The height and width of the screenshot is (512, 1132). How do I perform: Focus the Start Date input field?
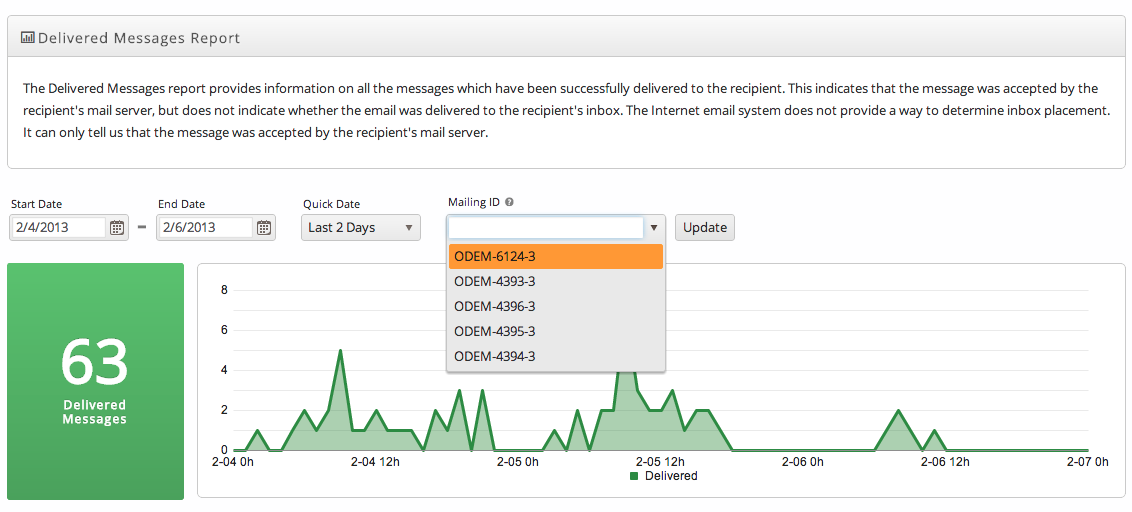pos(58,227)
